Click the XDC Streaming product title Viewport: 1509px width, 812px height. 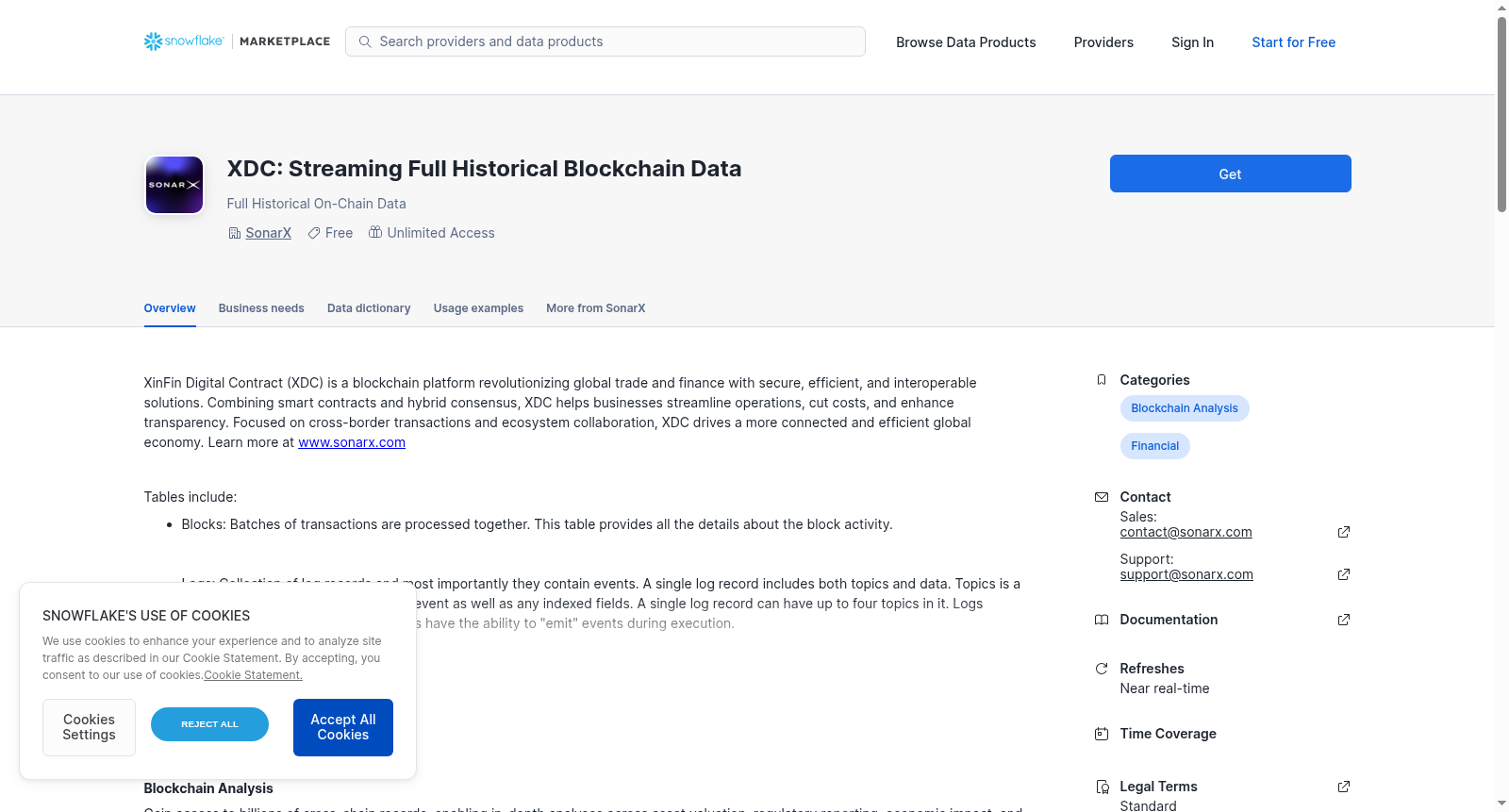pyautogui.click(x=484, y=169)
